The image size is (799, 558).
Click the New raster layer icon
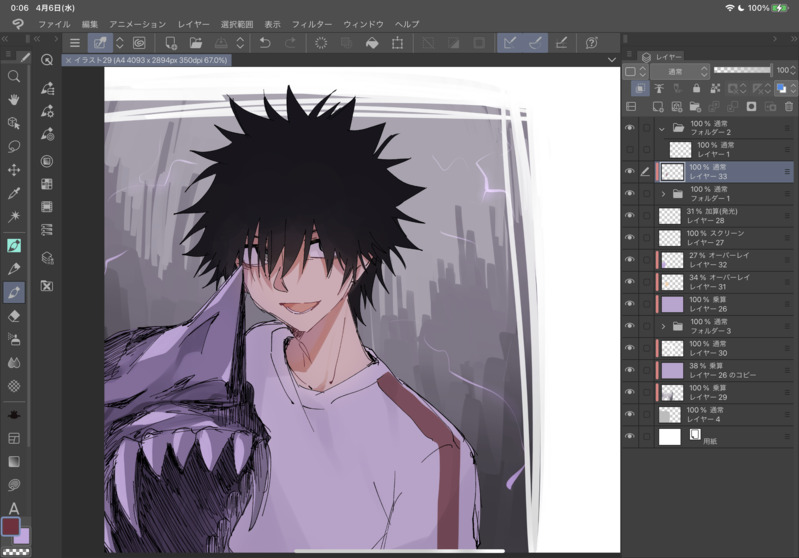658,107
